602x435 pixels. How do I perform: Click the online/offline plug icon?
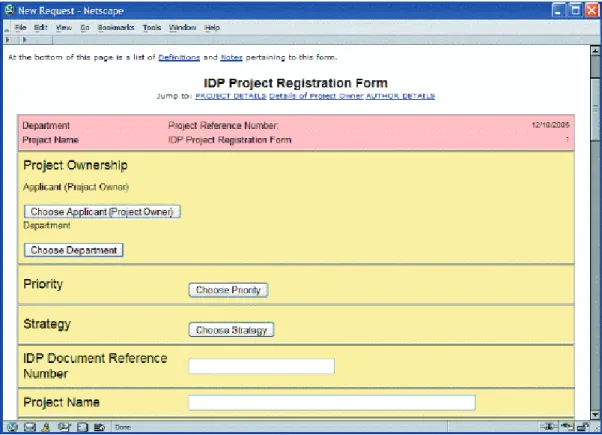point(549,426)
